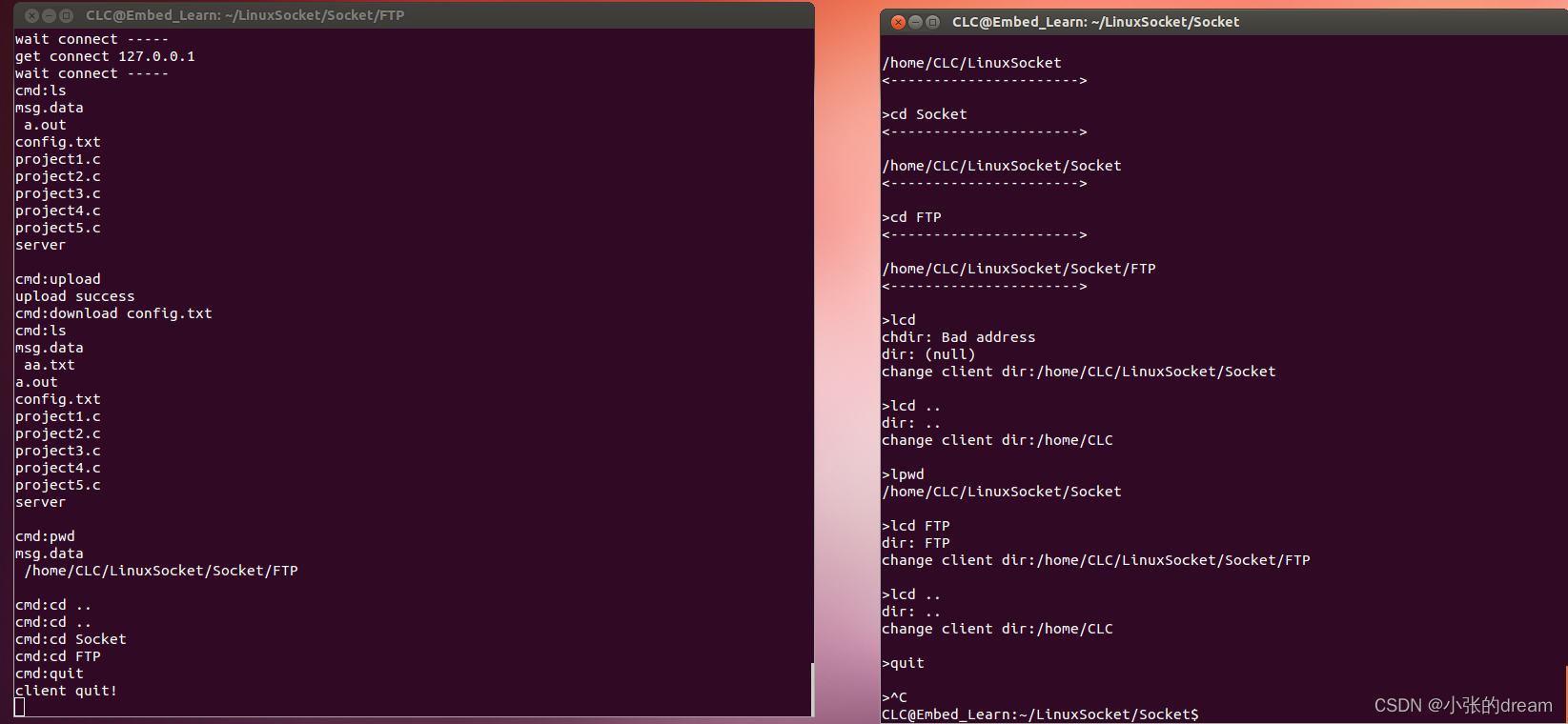Click the '>lcd FTP' command line
This screenshot has width=1568, height=724.
916,526
